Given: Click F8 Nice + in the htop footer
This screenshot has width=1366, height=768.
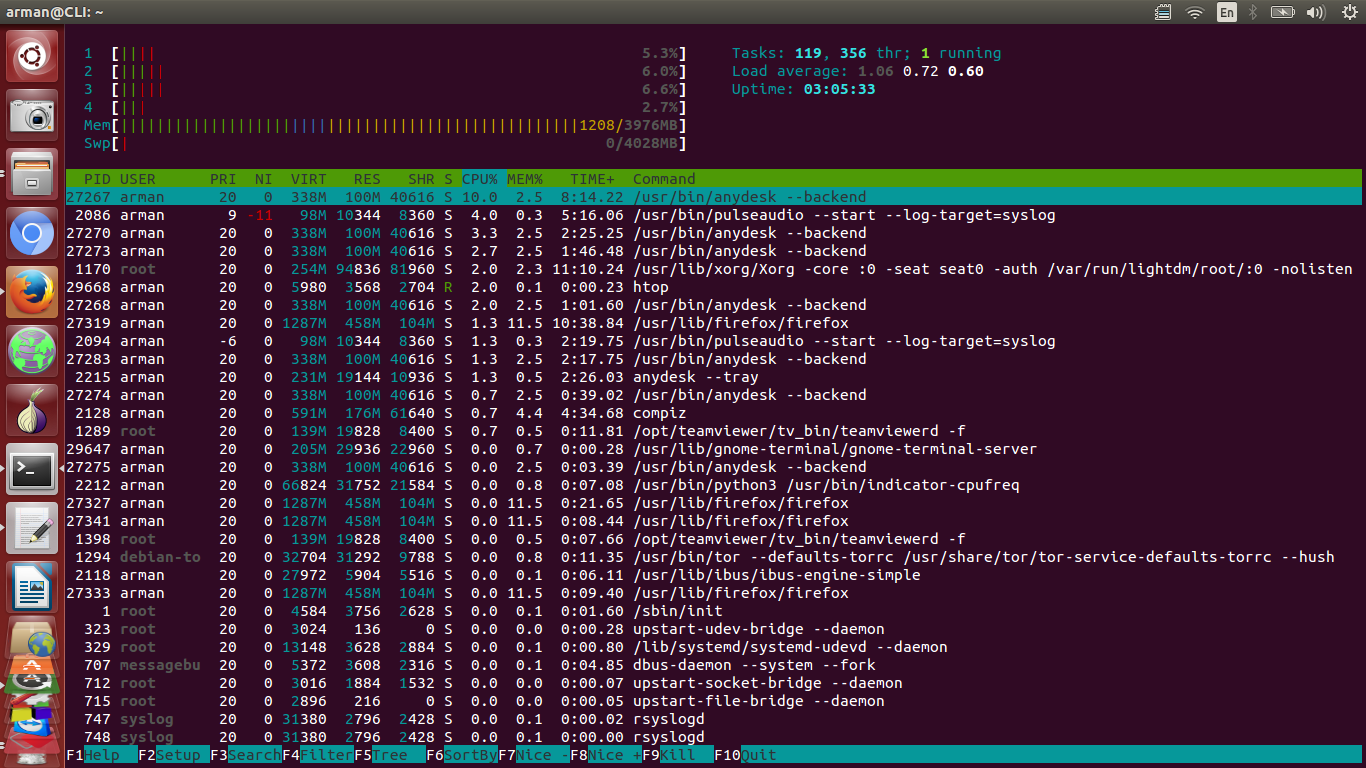Looking at the screenshot, I should coord(606,755).
